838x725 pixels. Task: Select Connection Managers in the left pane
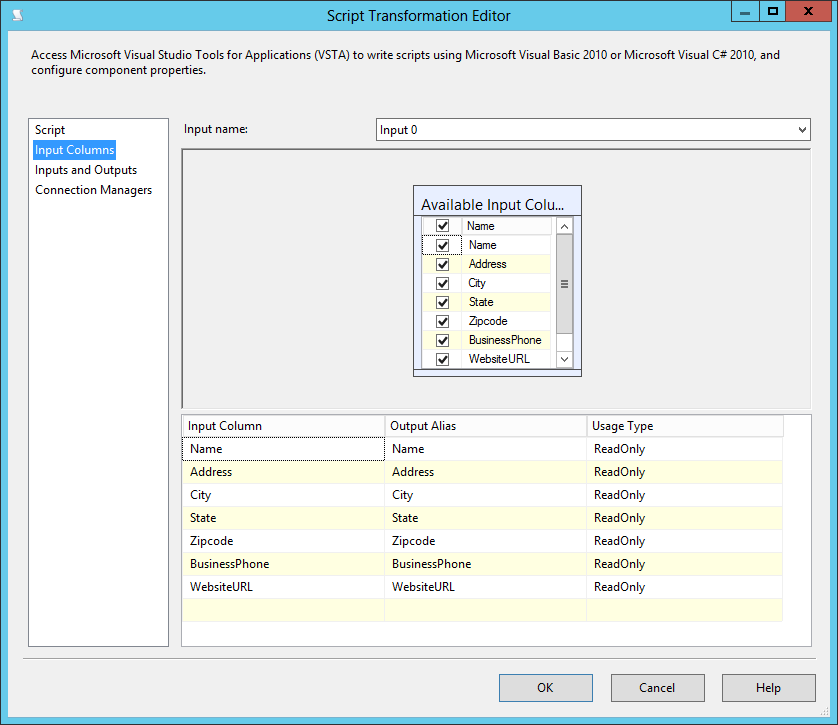click(92, 189)
